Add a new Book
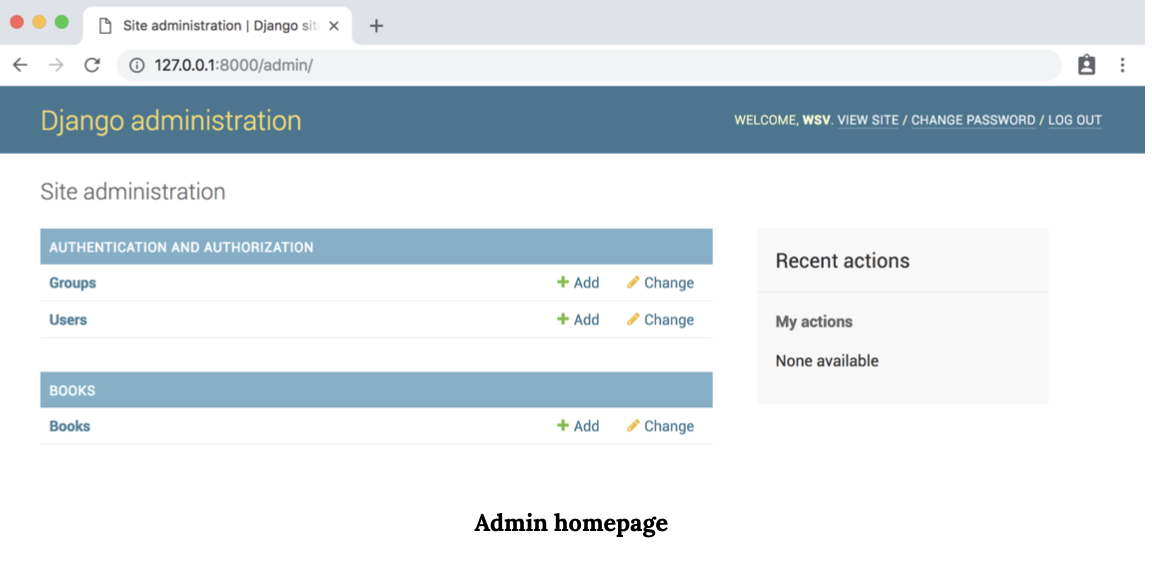The image size is (1152, 576). pos(578,426)
